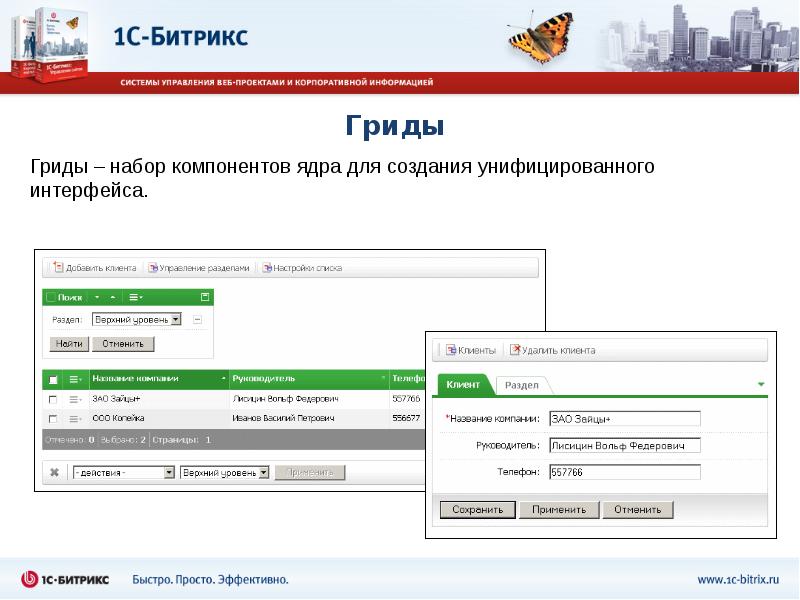Click the grid's disabled Применить button
800x600 pixels.
point(310,473)
